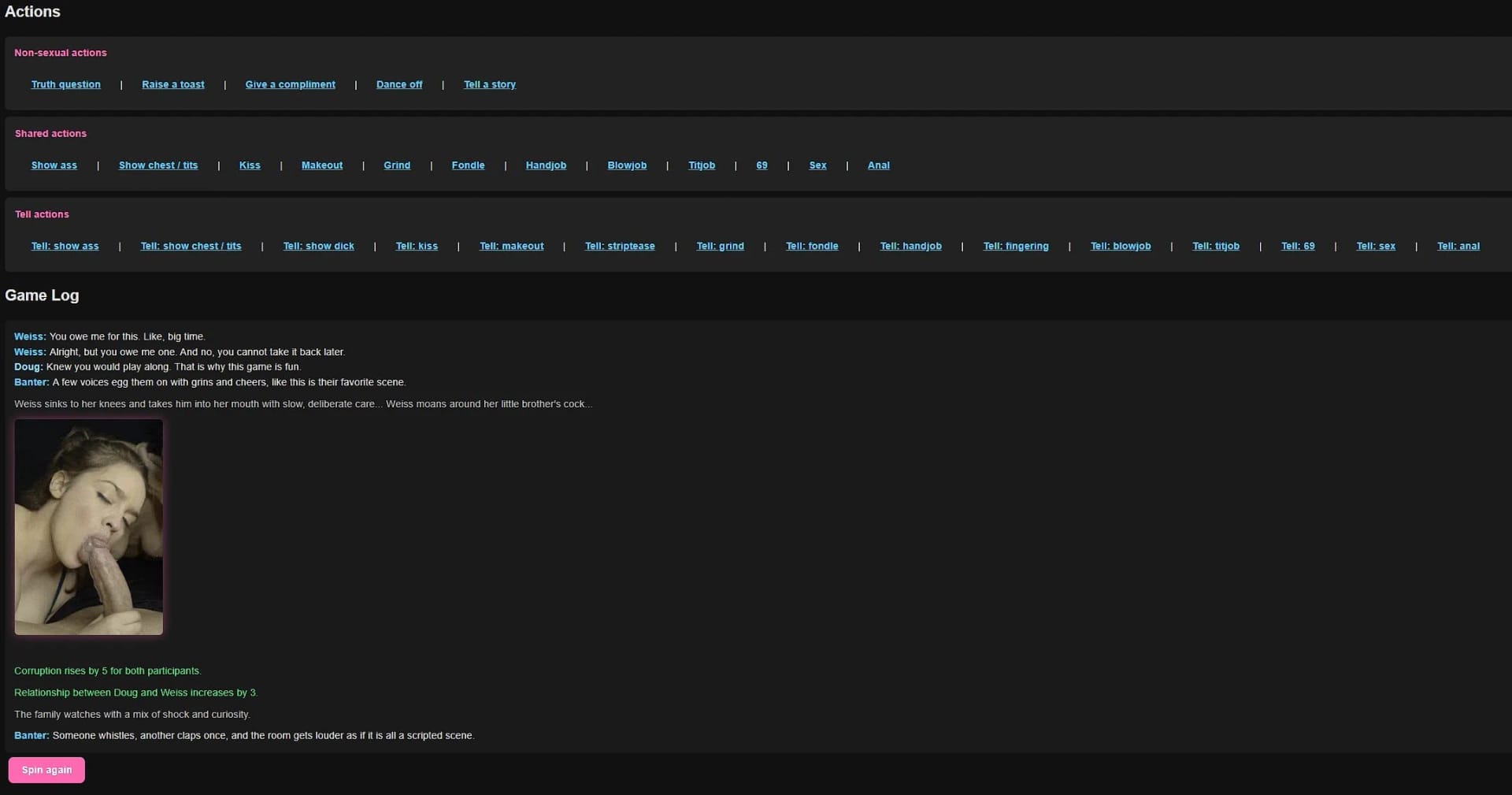Click the Tell: fondle link
This screenshot has height=795, width=1512.
[812, 246]
